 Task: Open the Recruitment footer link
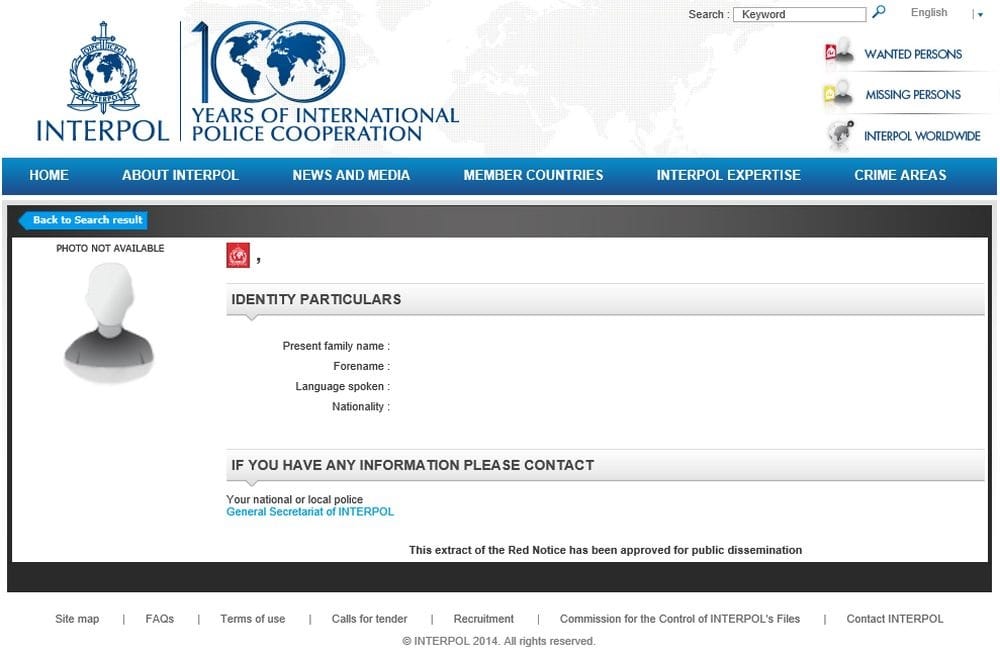click(x=483, y=619)
